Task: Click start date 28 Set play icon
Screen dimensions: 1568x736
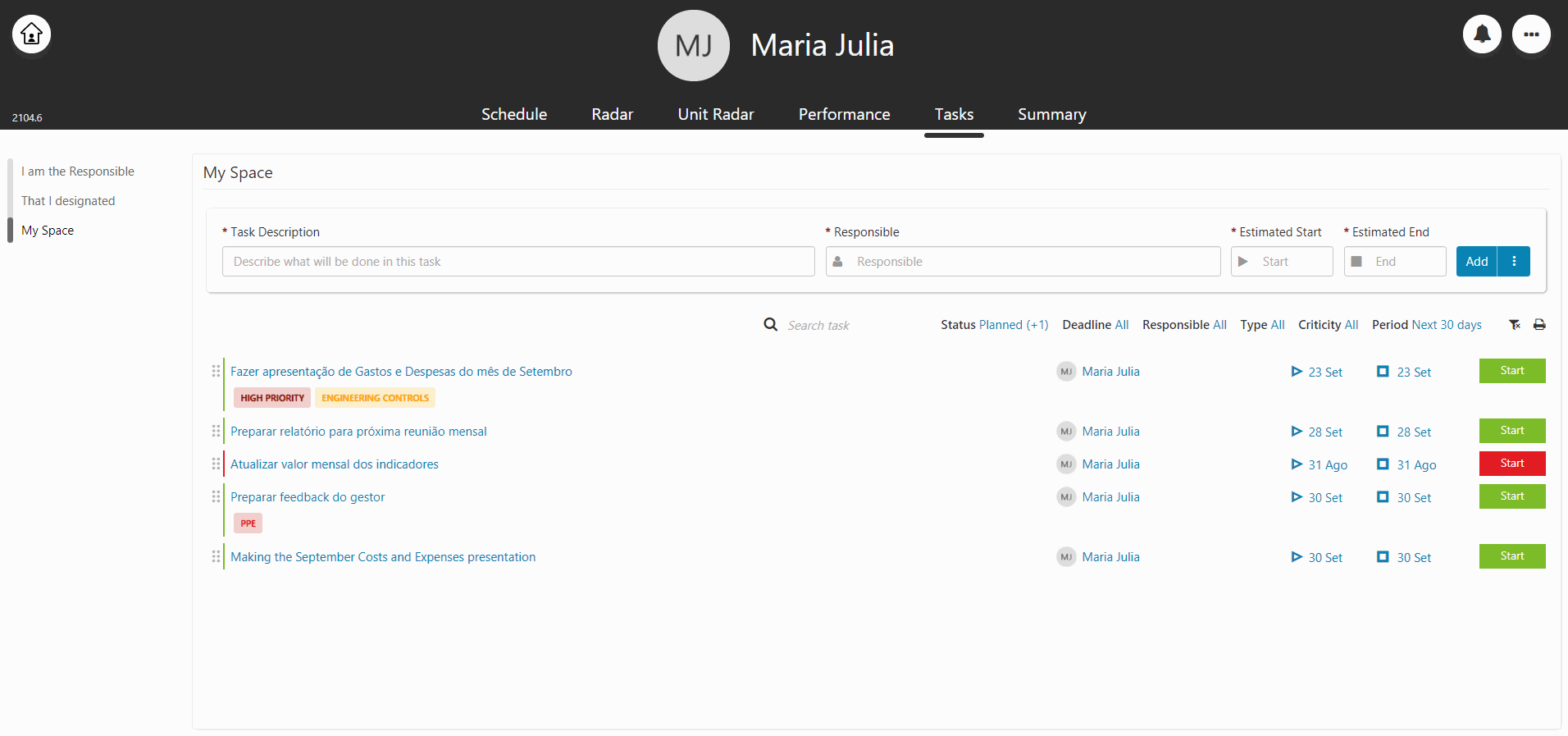Action: coord(1297,431)
